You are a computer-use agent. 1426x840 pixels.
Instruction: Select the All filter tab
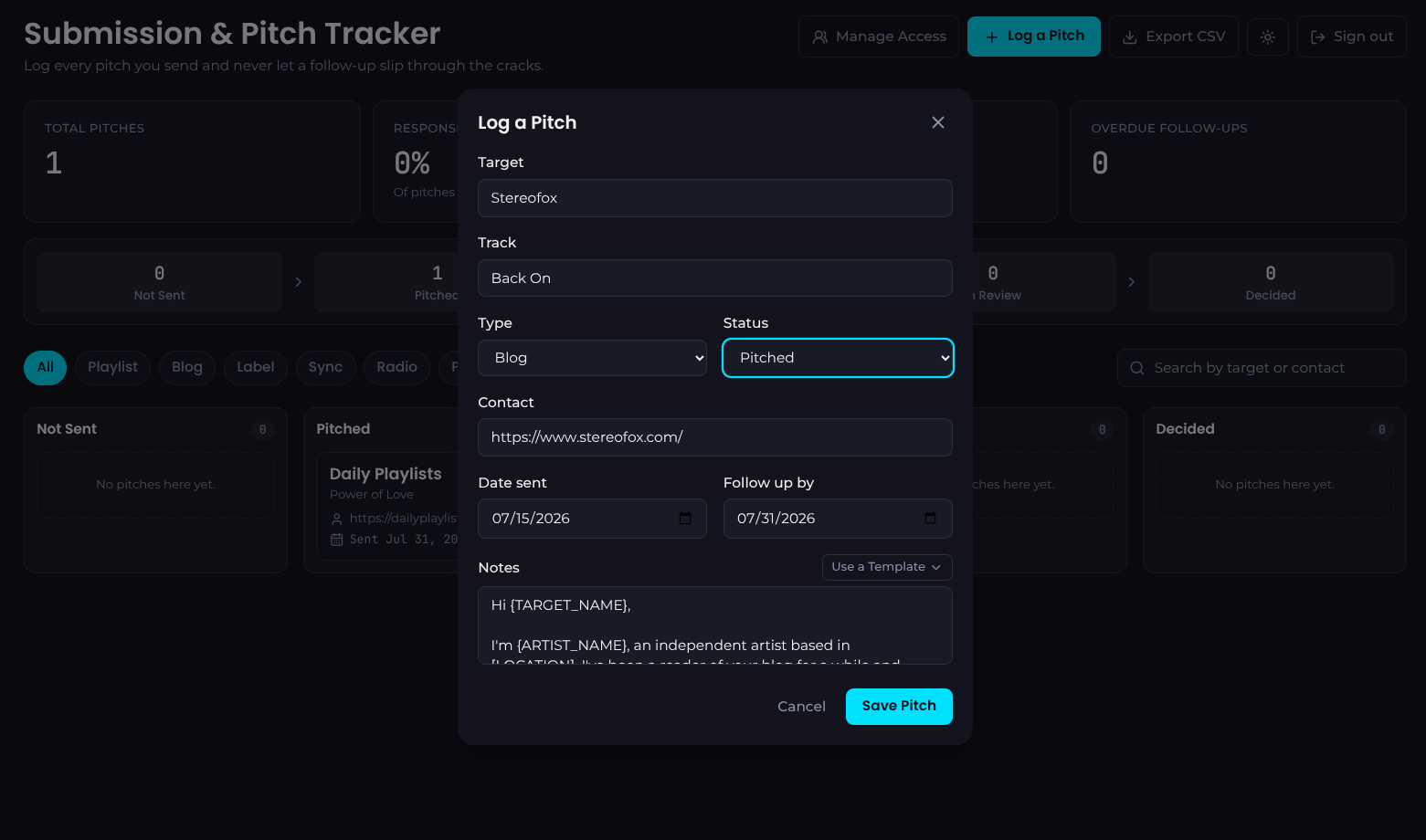pos(46,368)
